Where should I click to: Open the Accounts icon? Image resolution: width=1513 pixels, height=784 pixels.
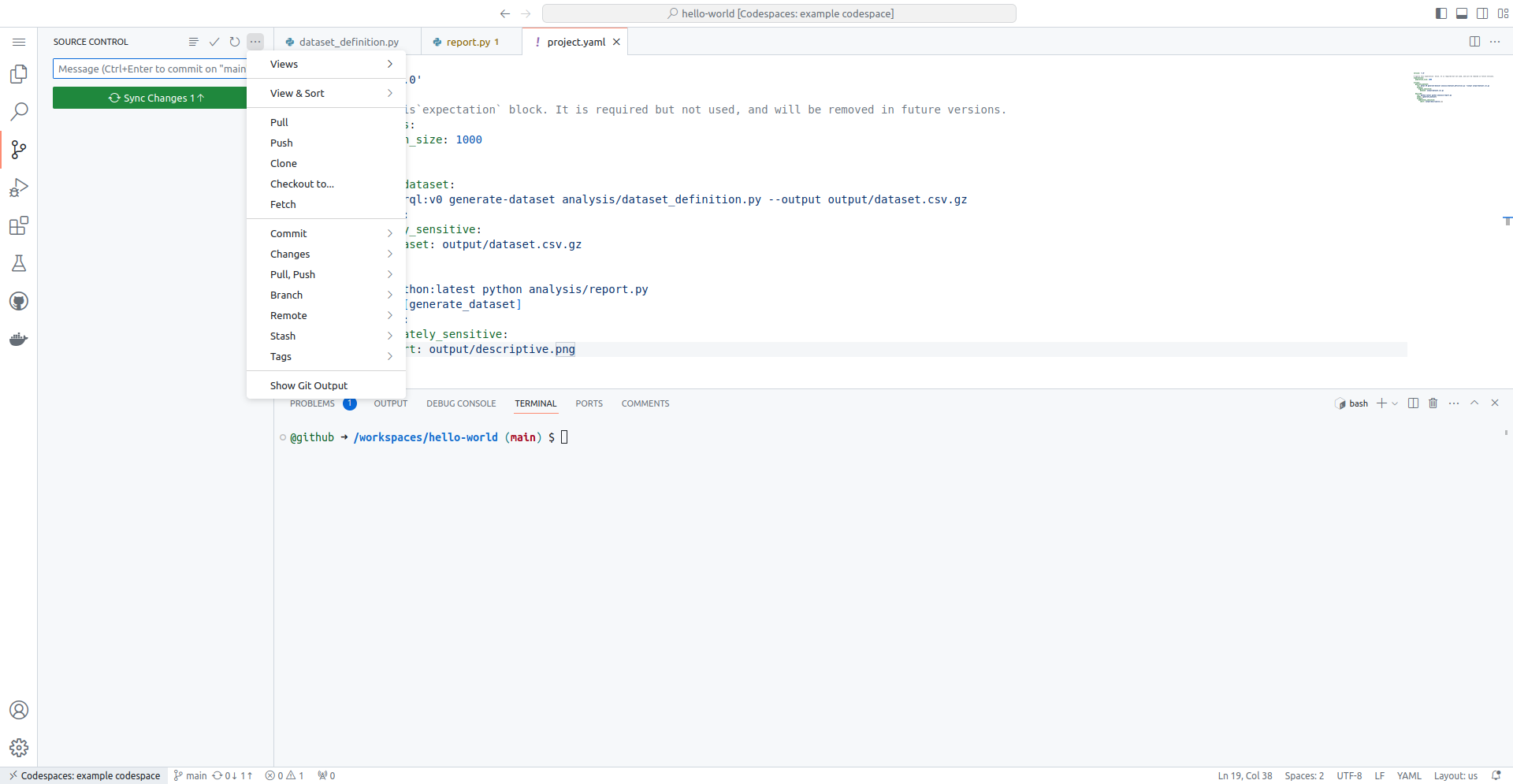[x=19, y=710]
